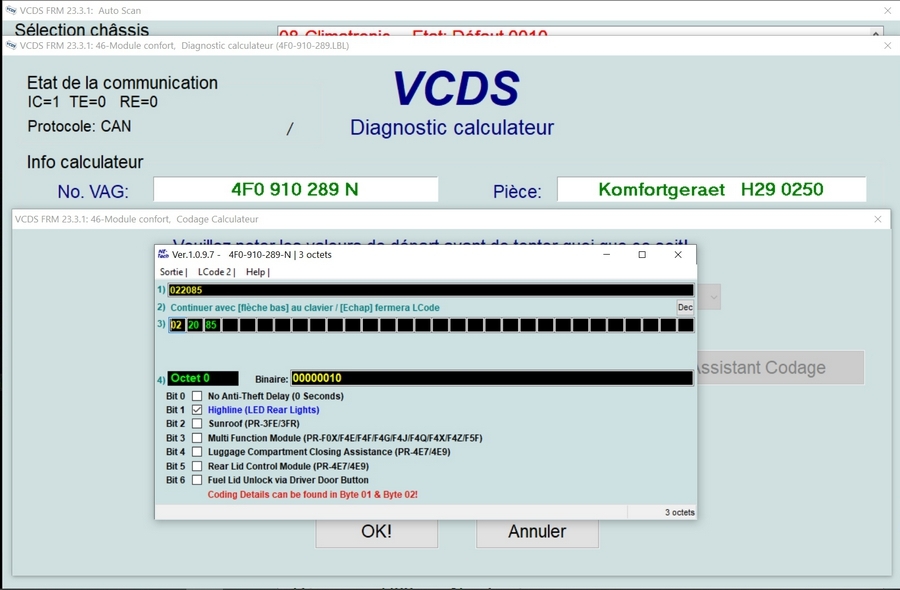Open the dropdown behind the LCode window
The height and width of the screenshot is (590, 900).
point(713,297)
